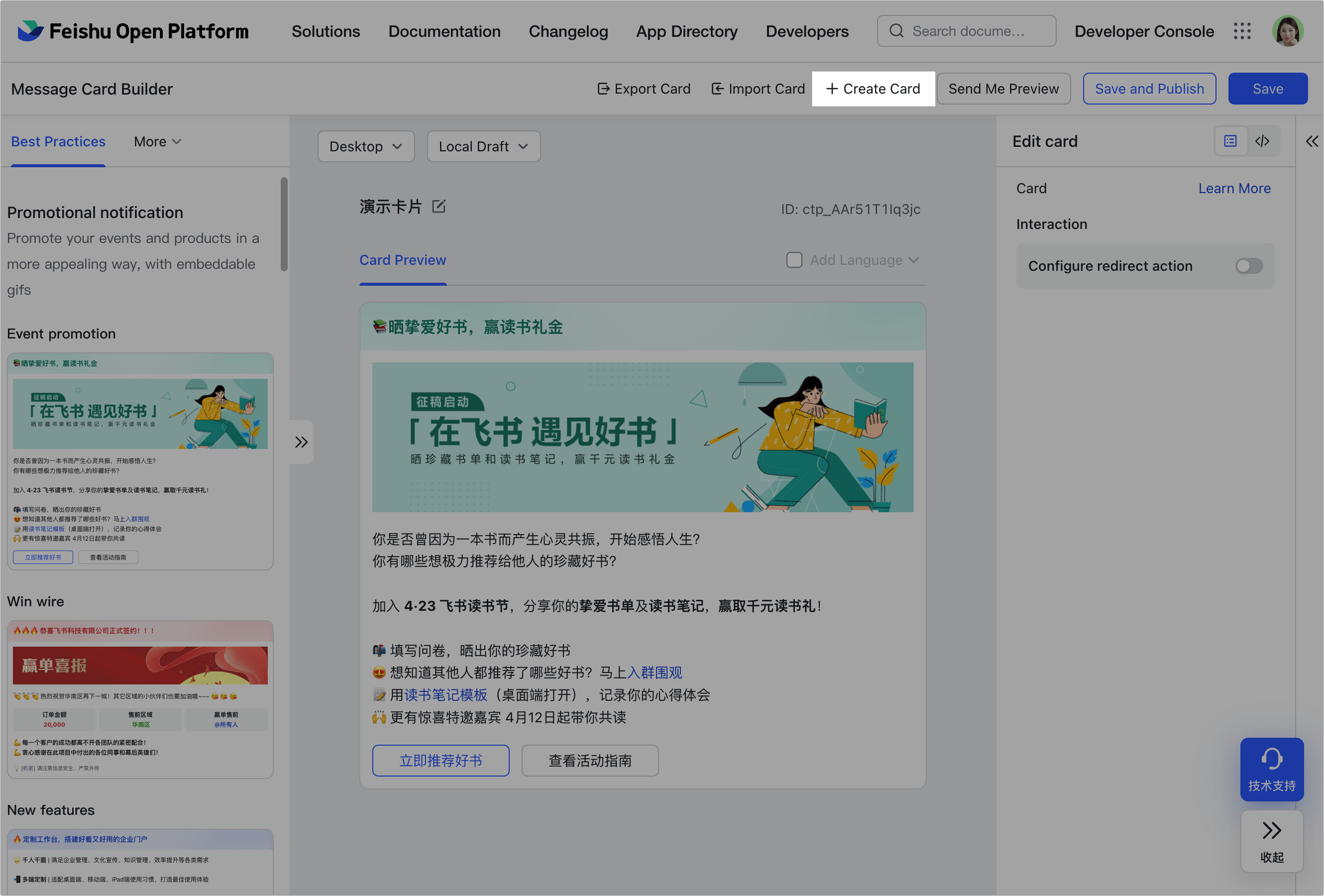Open the Desktop device dropdown
Viewport: 1324px width, 896px height.
[366, 146]
